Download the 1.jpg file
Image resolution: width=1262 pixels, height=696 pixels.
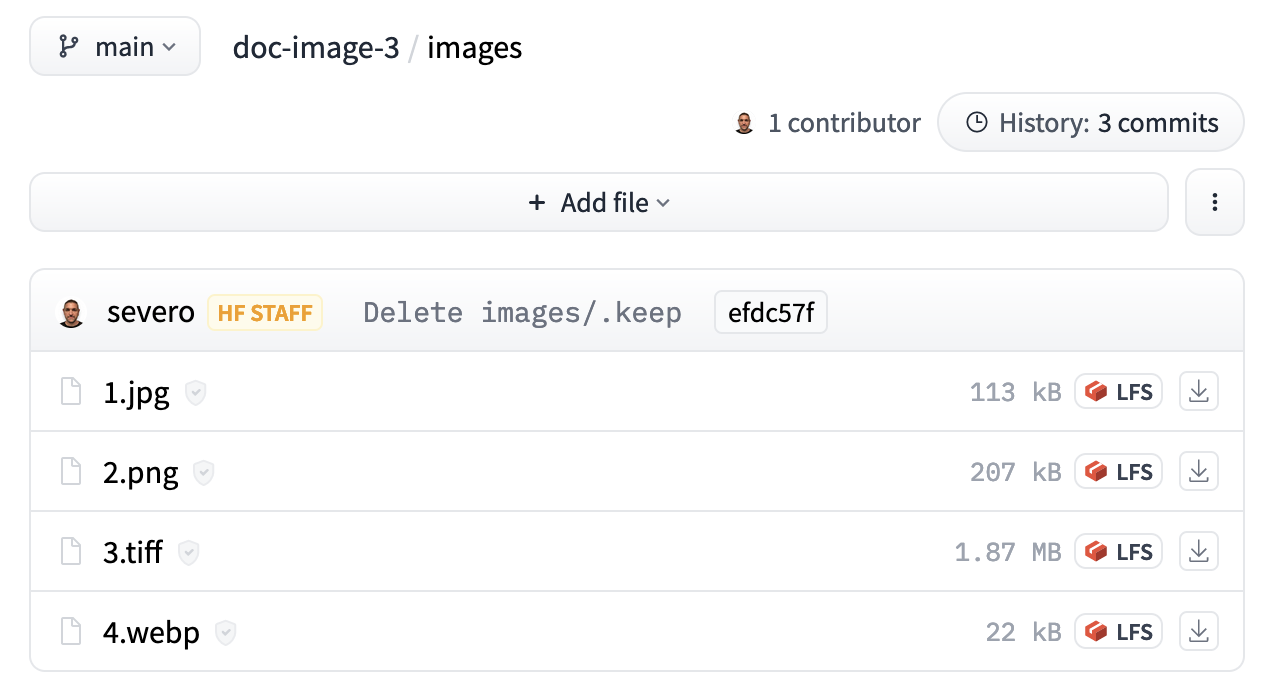pos(1199,392)
